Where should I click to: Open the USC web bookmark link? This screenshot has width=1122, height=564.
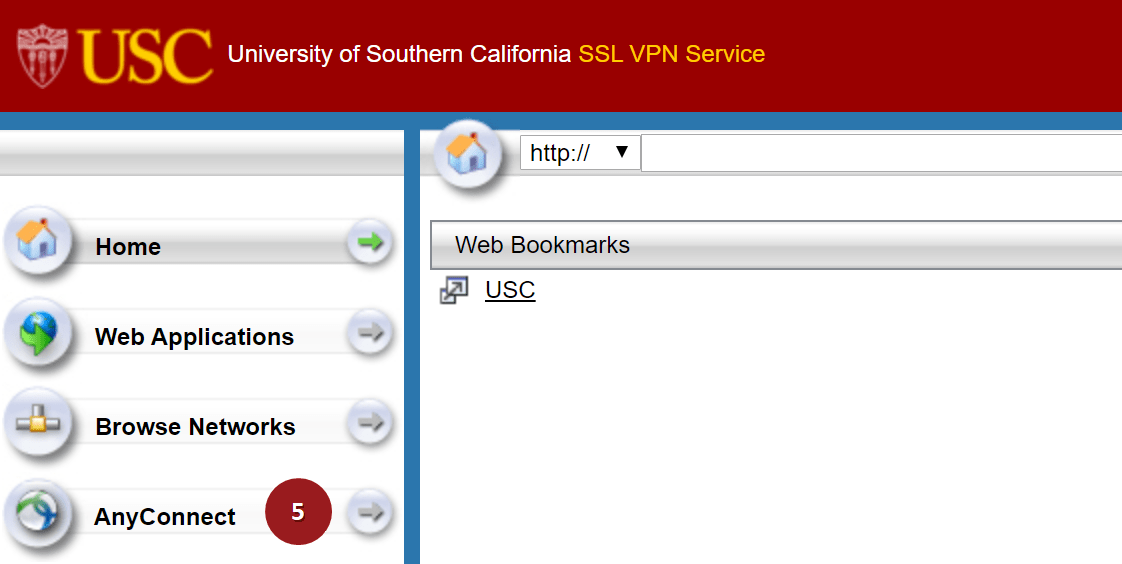pyautogui.click(x=510, y=291)
